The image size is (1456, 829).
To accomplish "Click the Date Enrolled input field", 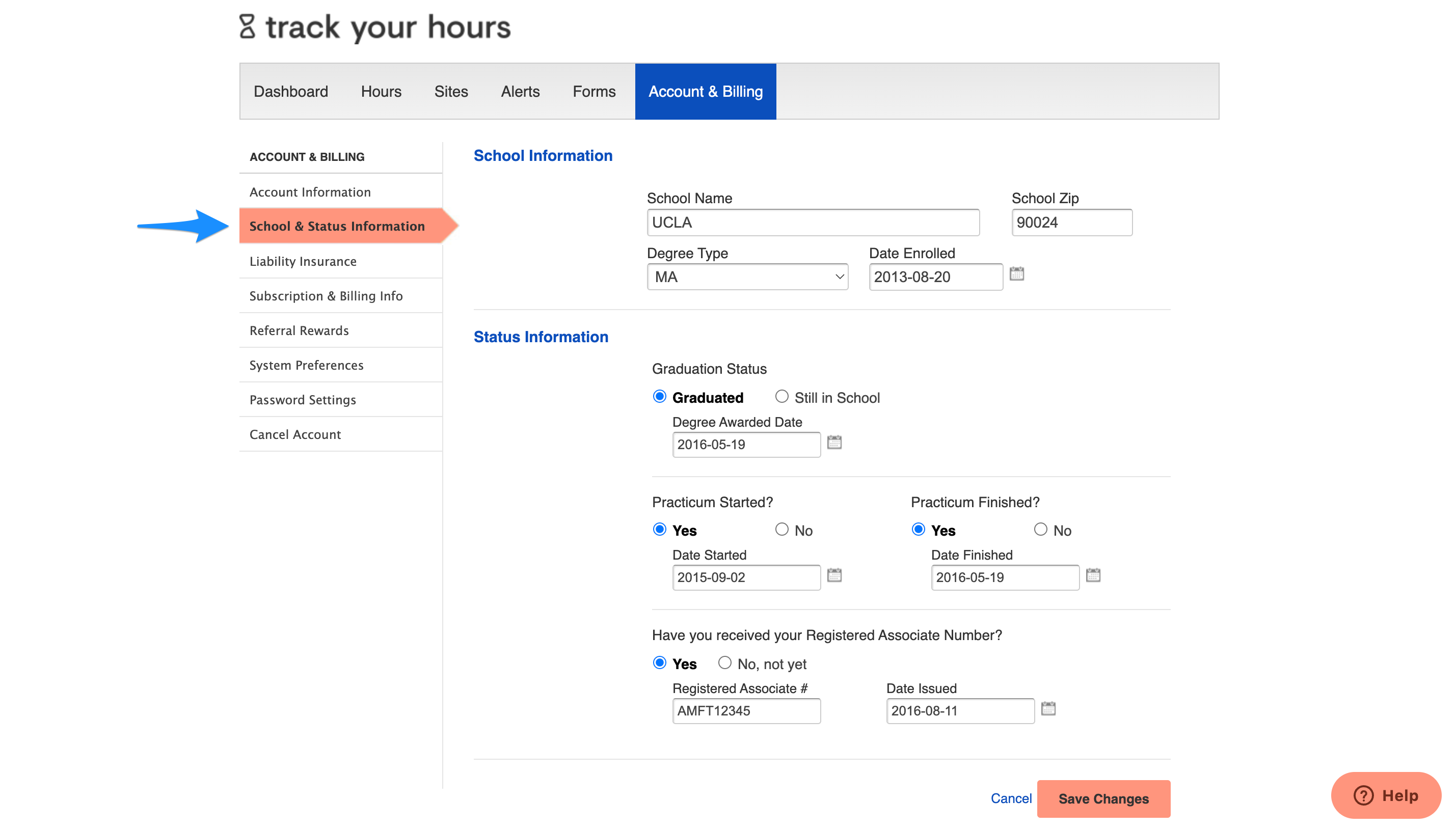I will 935,277.
